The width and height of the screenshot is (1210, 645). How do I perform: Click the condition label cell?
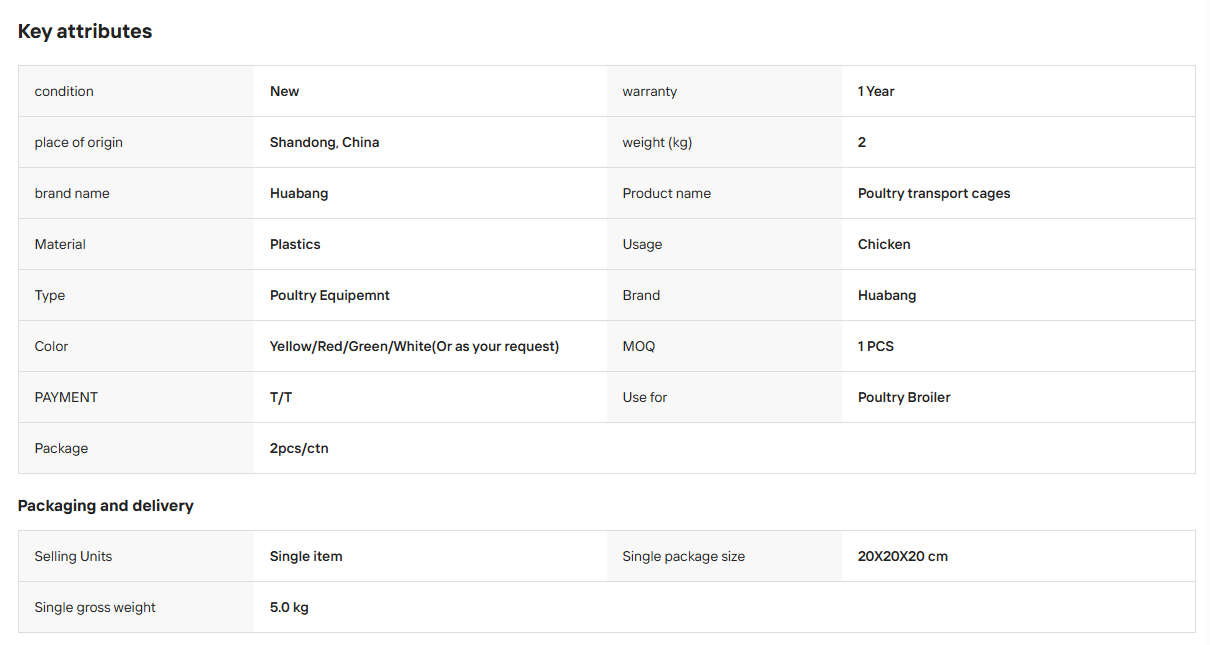[136, 91]
